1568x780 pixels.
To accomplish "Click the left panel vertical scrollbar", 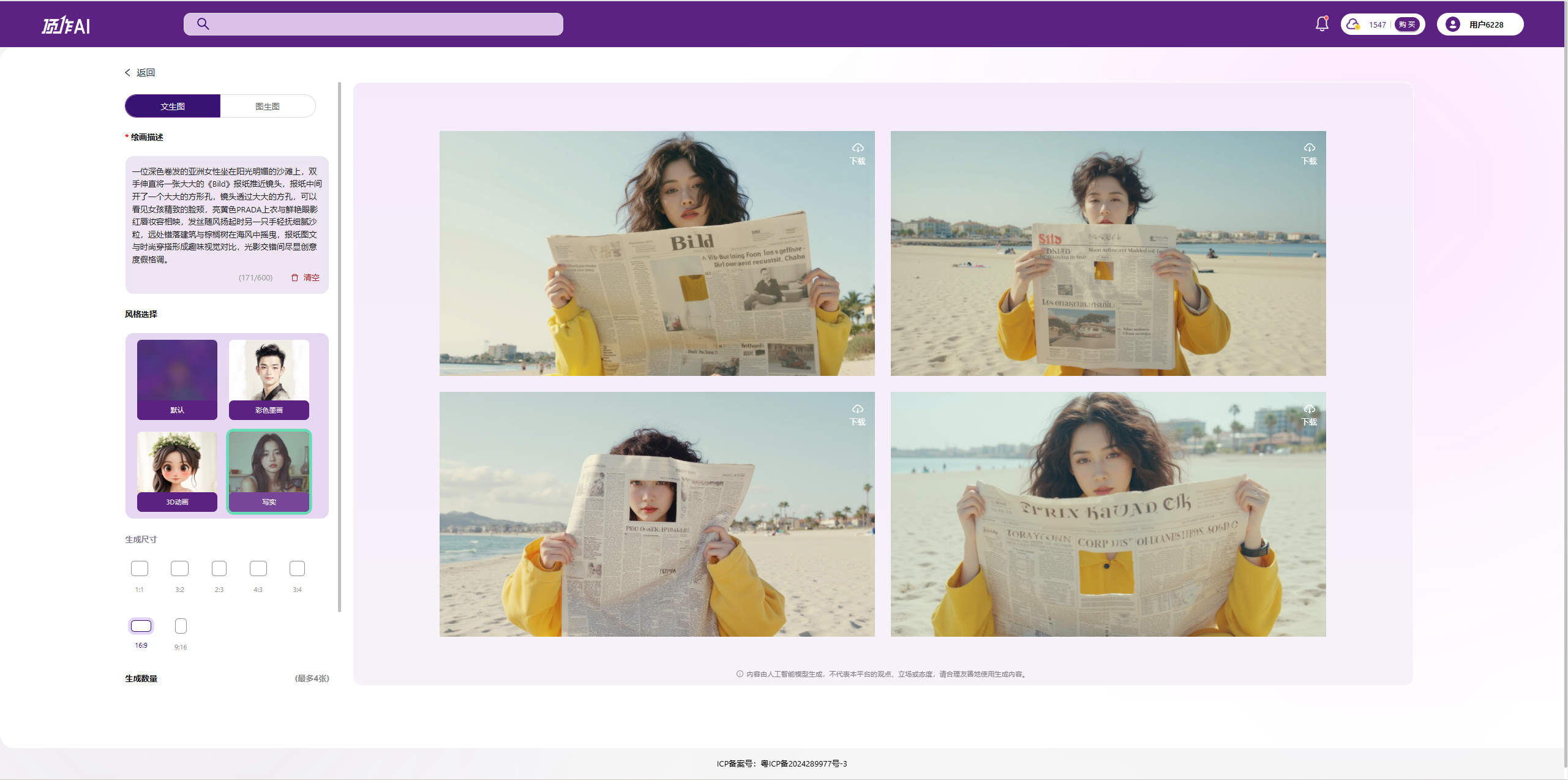I will click(339, 346).
